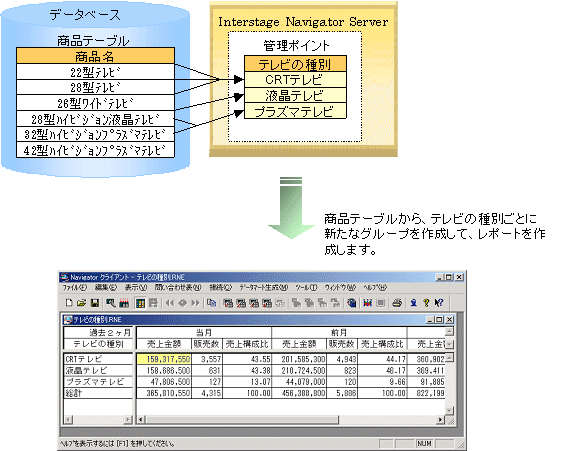This screenshot has width=566, height=451.
Task: Click 液晶テレビ box under 管理ポイント
Action: tap(295, 95)
